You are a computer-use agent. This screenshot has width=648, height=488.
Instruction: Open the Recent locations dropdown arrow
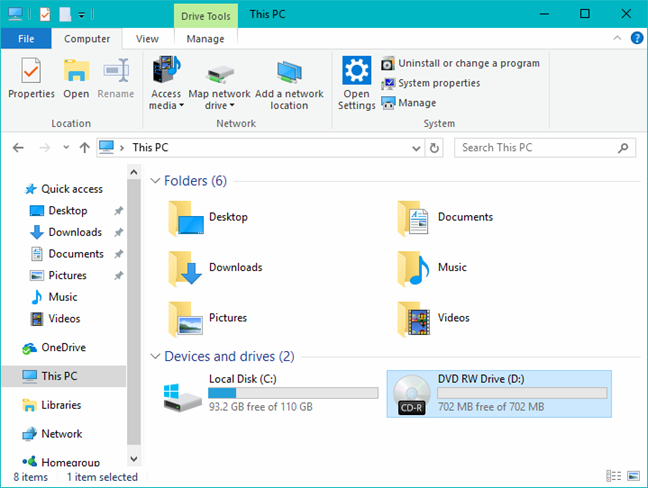click(x=66, y=148)
